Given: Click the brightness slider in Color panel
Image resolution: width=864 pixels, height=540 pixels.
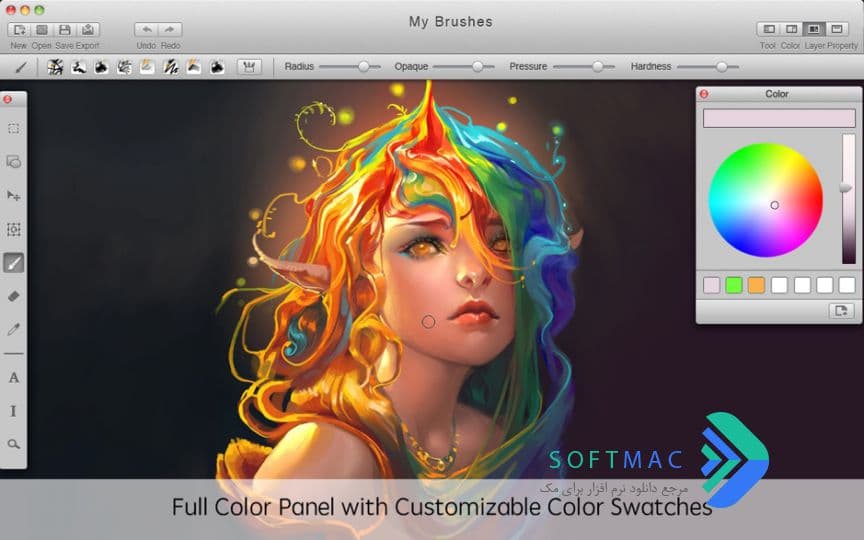Looking at the screenshot, I should coord(848,199).
